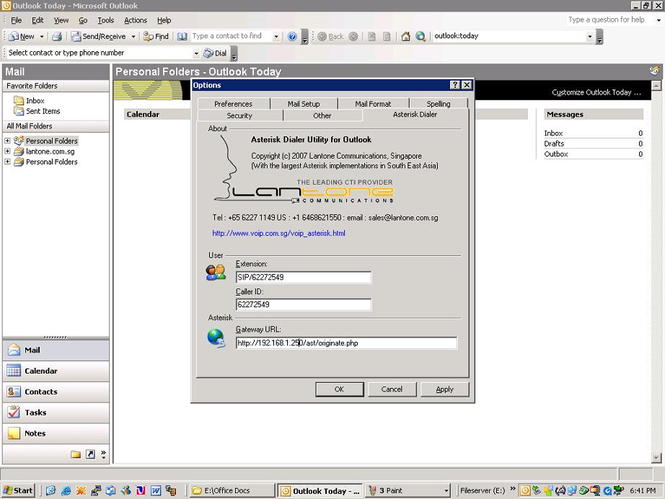Click the Find toolbar button
Image resolution: width=665 pixels, height=499 pixels.
tap(156, 36)
